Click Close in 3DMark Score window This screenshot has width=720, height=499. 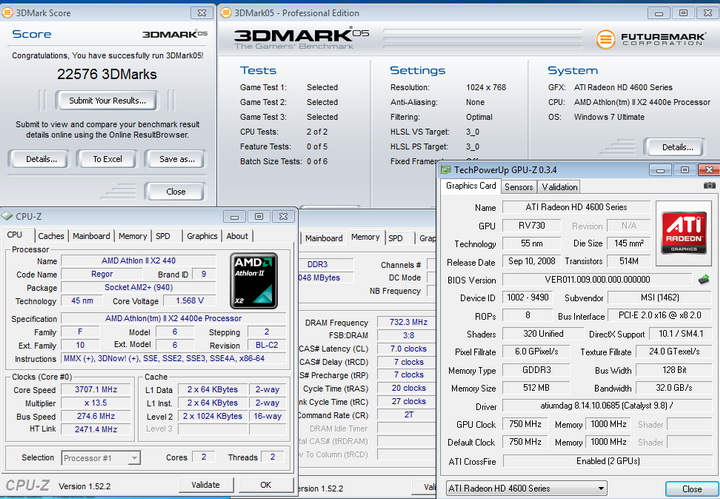point(175,192)
